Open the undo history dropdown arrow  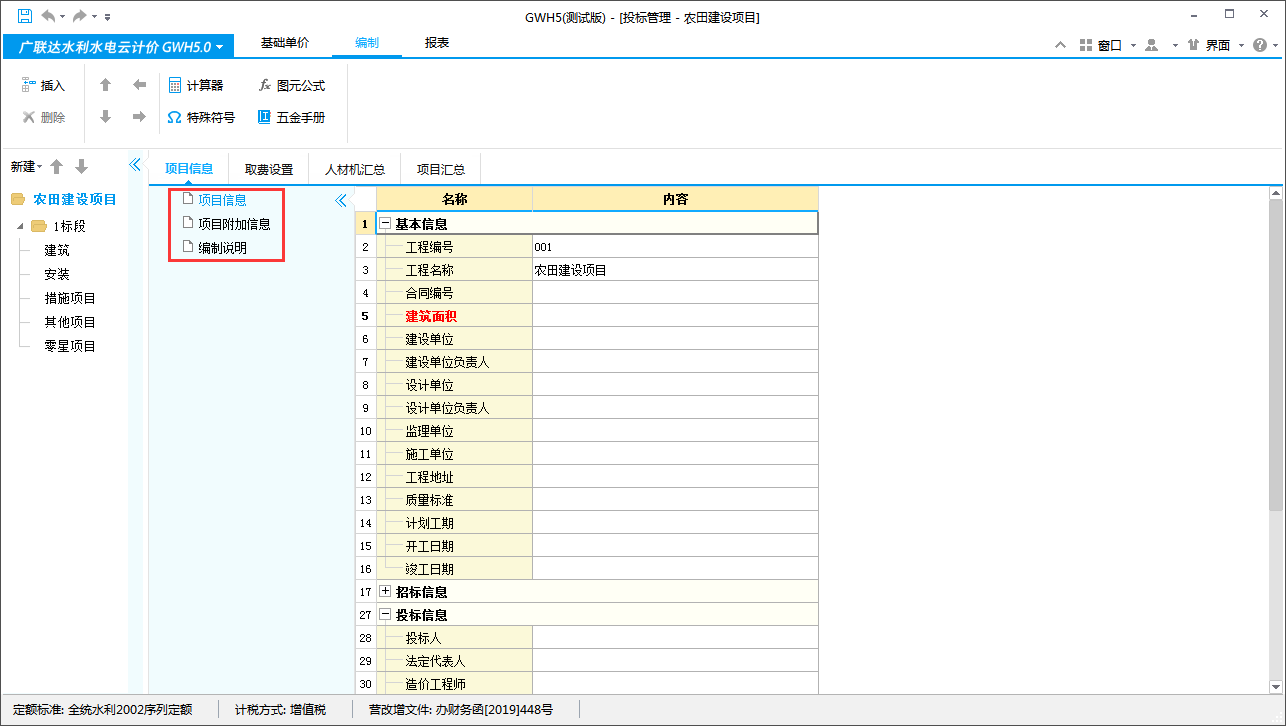pos(62,17)
